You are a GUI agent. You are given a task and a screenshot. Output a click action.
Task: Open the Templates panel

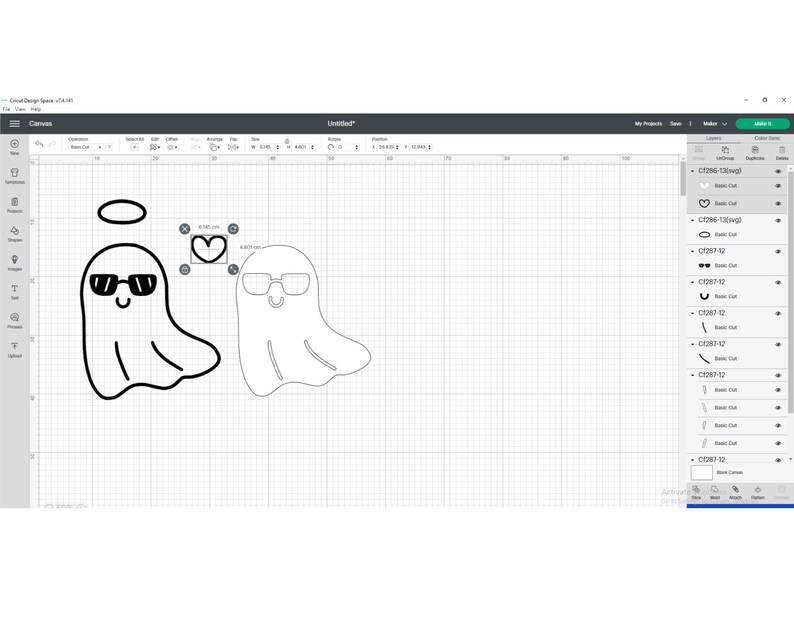(15, 176)
